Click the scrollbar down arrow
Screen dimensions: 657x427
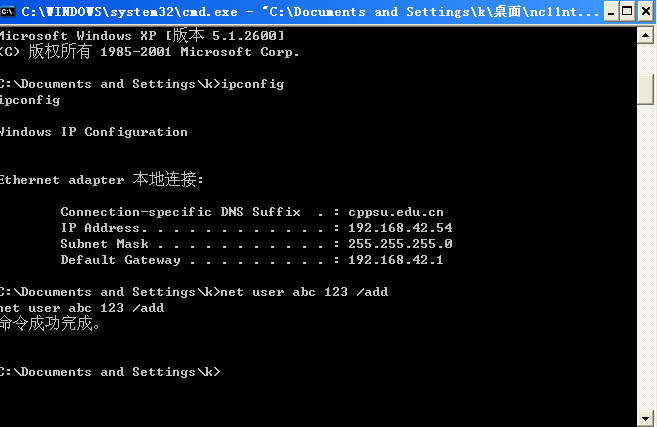[647, 418]
